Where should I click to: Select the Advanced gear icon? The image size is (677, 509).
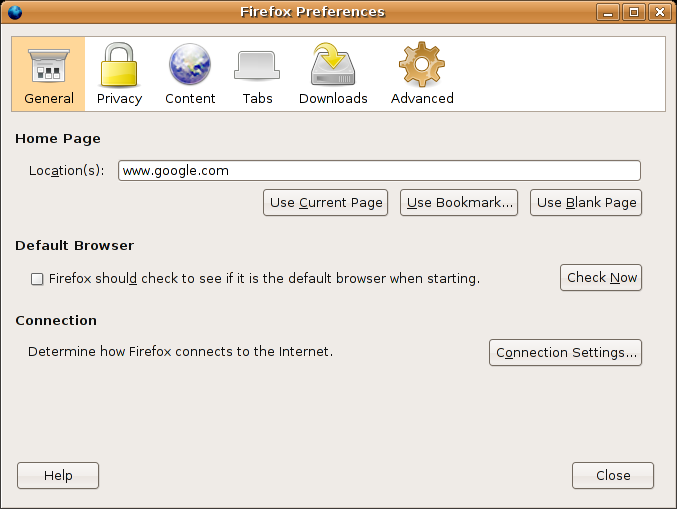422,66
